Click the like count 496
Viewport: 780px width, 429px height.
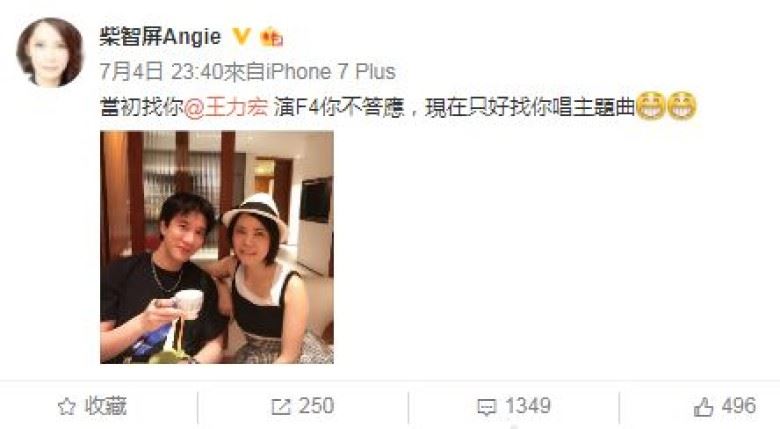coord(739,406)
